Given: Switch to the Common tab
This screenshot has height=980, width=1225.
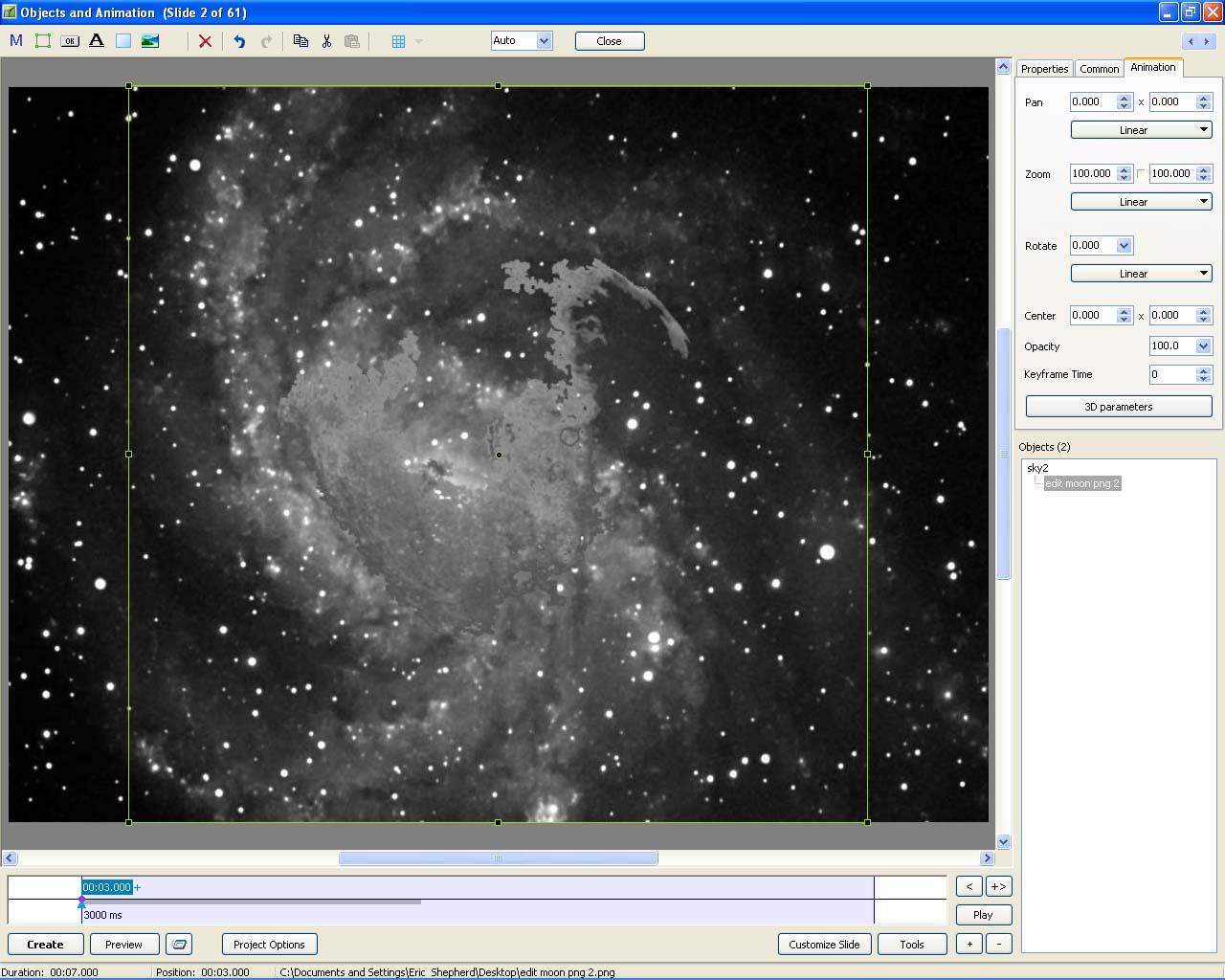Looking at the screenshot, I should 1099,69.
